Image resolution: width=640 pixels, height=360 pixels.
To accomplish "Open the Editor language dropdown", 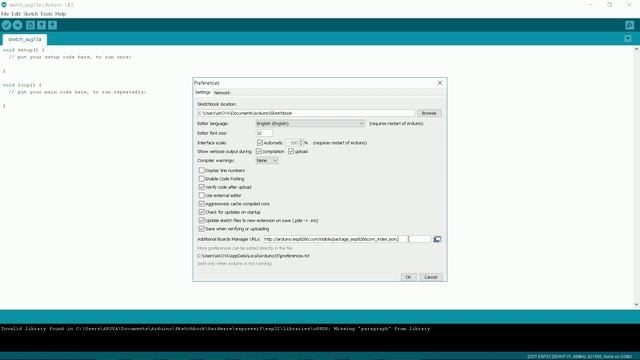I will (310, 123).
